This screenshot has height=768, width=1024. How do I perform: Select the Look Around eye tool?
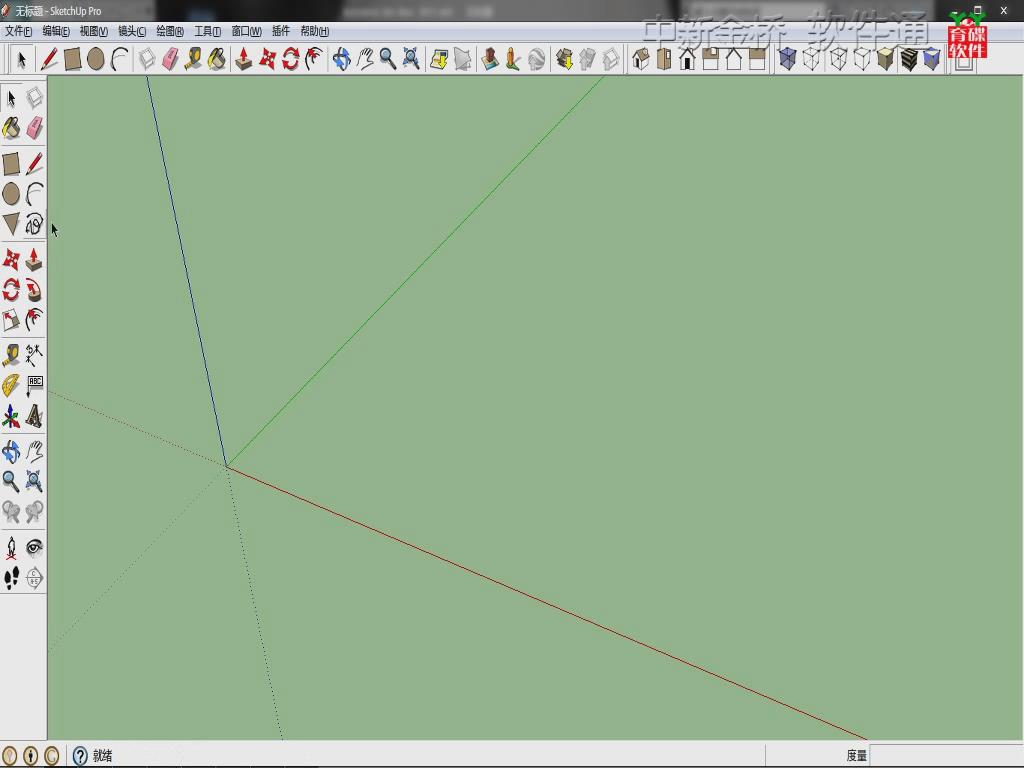pyautogui.click(x=34, y=547)
